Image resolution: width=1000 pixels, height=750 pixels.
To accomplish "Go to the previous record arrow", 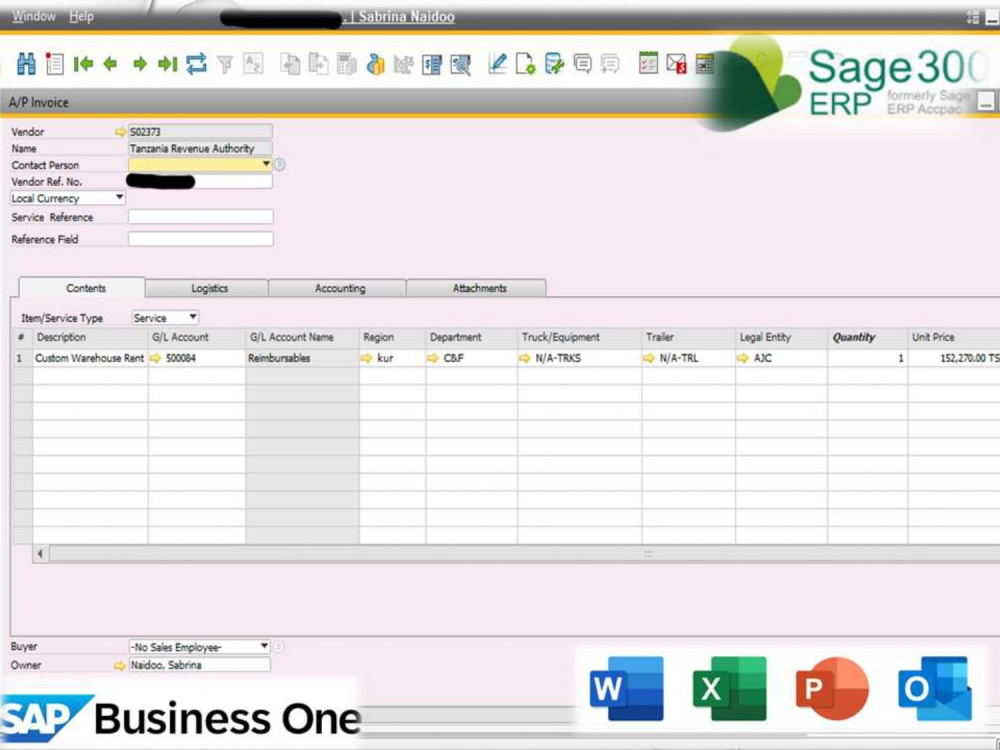I will click(110, 64).
